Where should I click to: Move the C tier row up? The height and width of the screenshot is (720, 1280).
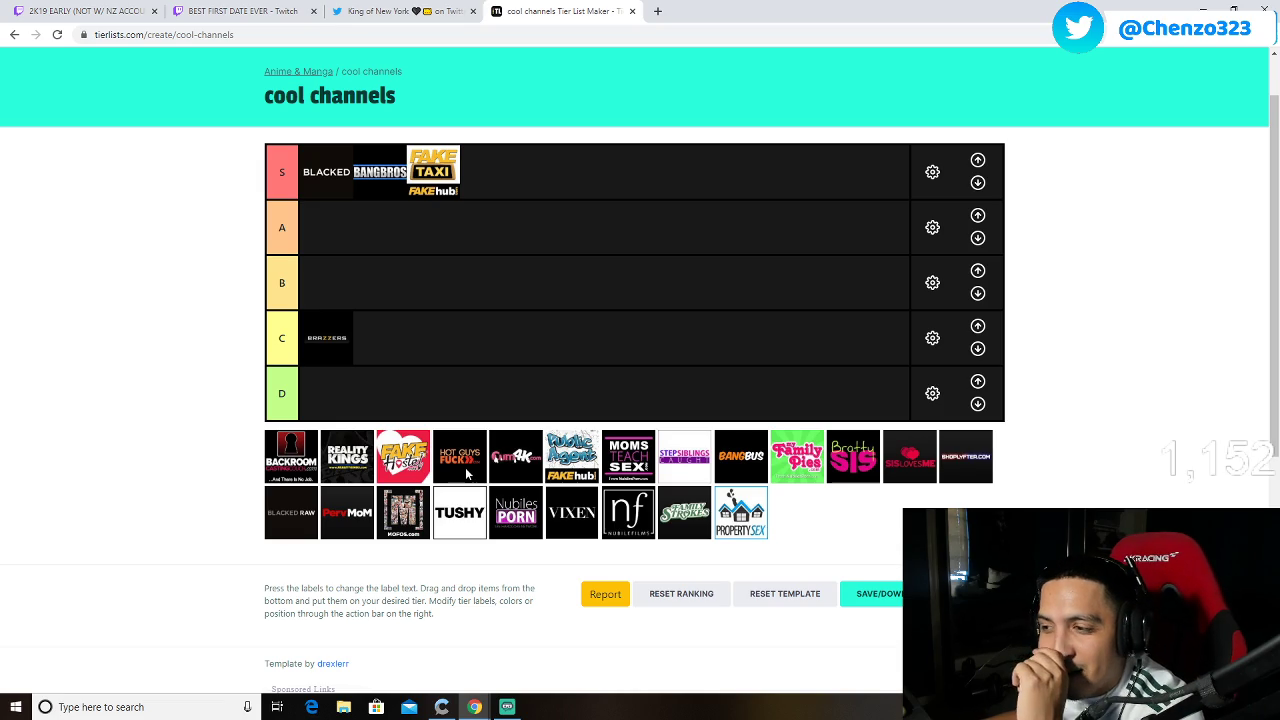coord(978,326)
